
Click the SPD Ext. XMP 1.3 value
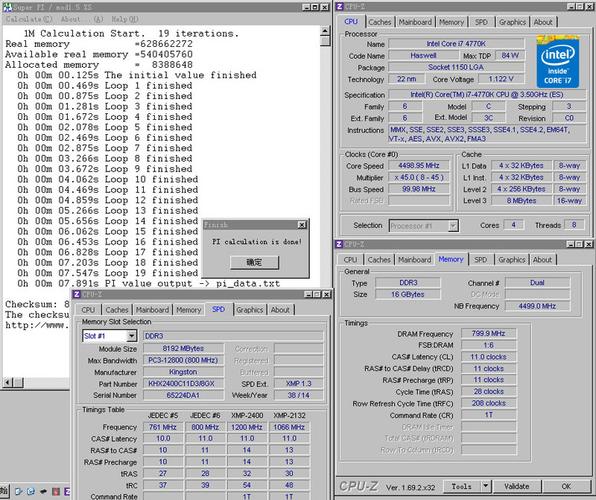[x=298, y=384]
